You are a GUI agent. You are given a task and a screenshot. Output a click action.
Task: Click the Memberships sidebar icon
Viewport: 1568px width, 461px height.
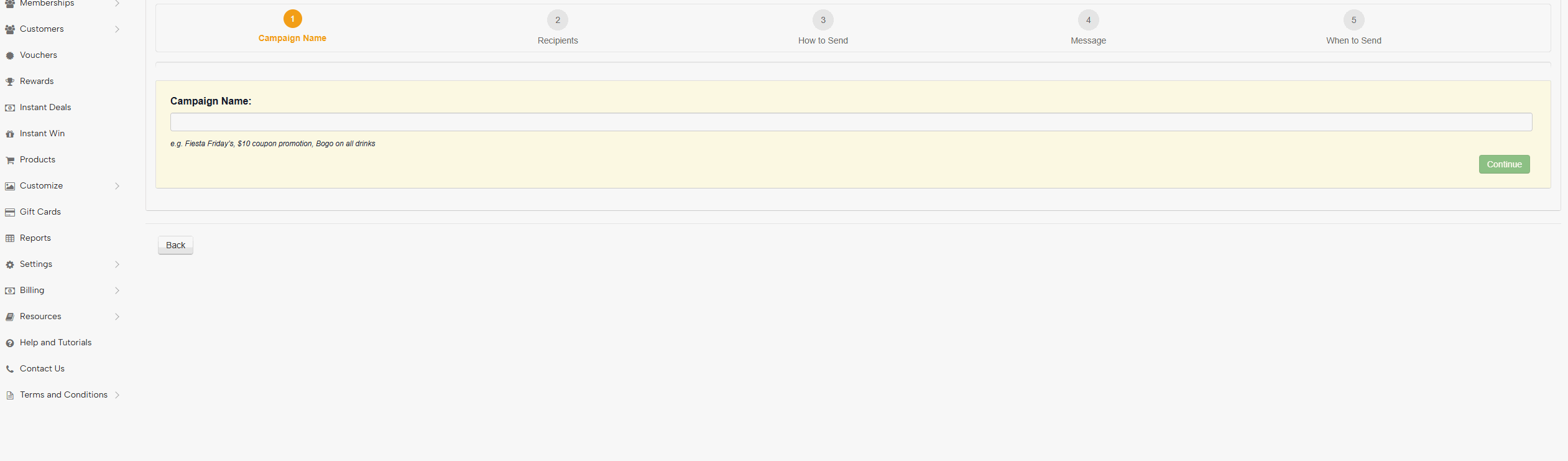pos(10,4)
